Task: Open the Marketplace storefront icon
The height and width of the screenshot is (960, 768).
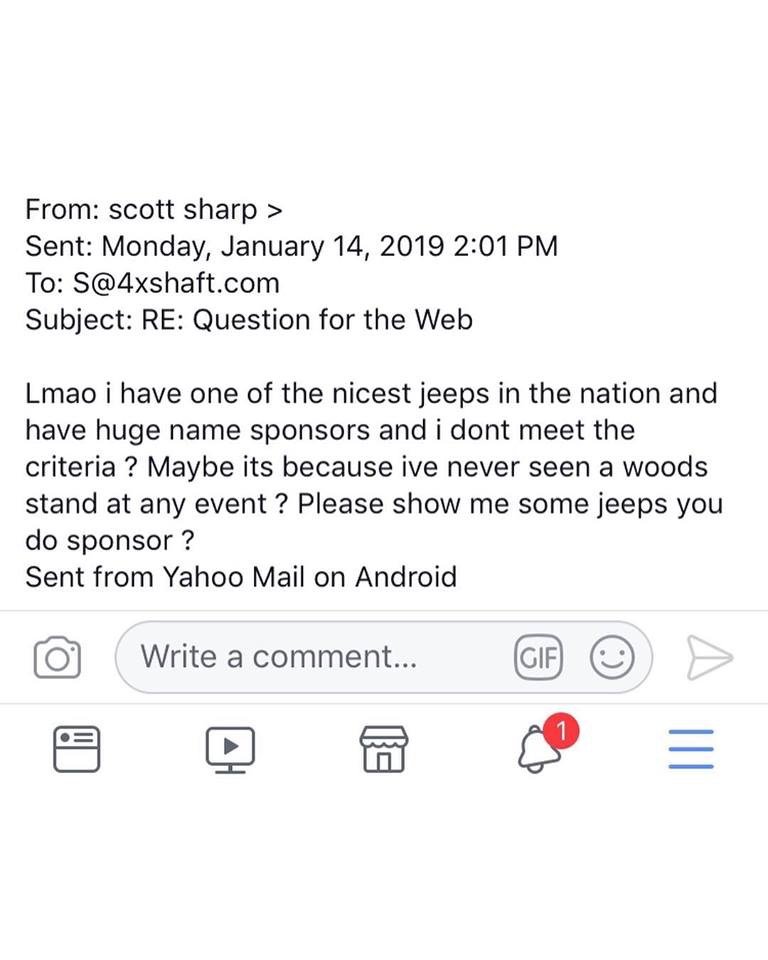Action: point(383,749)
